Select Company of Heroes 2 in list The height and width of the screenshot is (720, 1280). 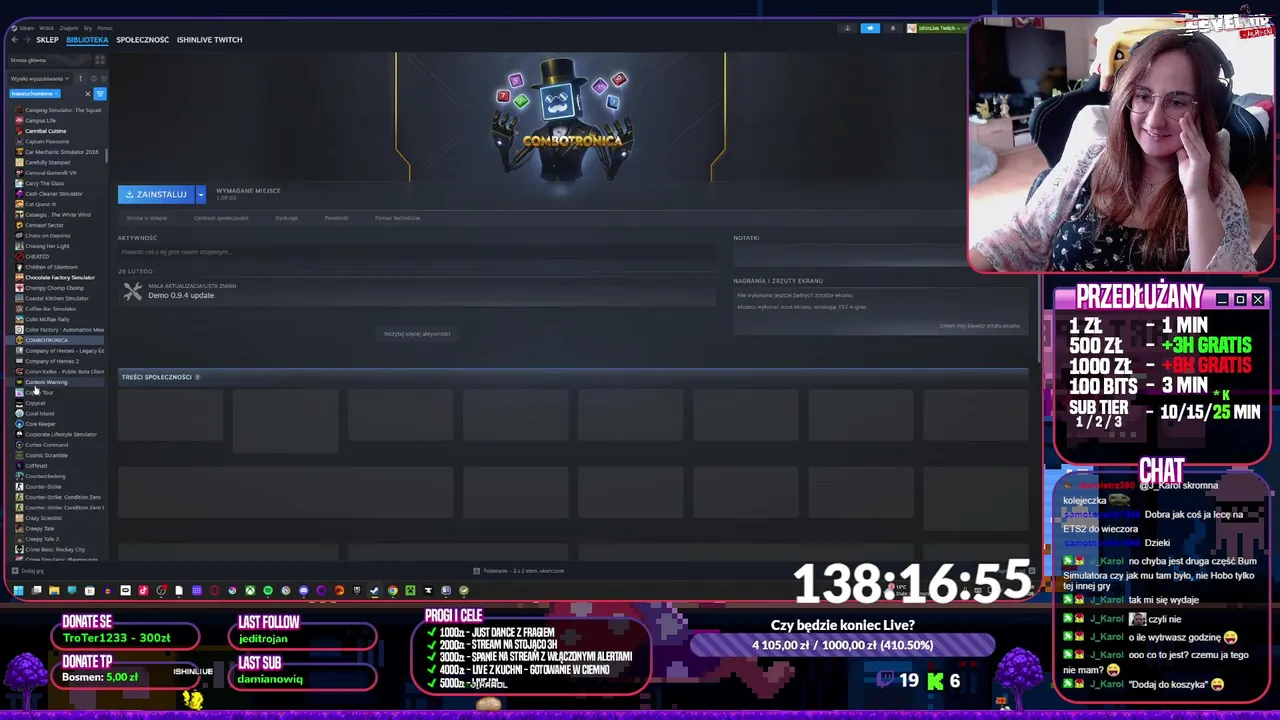coord(51,361)
